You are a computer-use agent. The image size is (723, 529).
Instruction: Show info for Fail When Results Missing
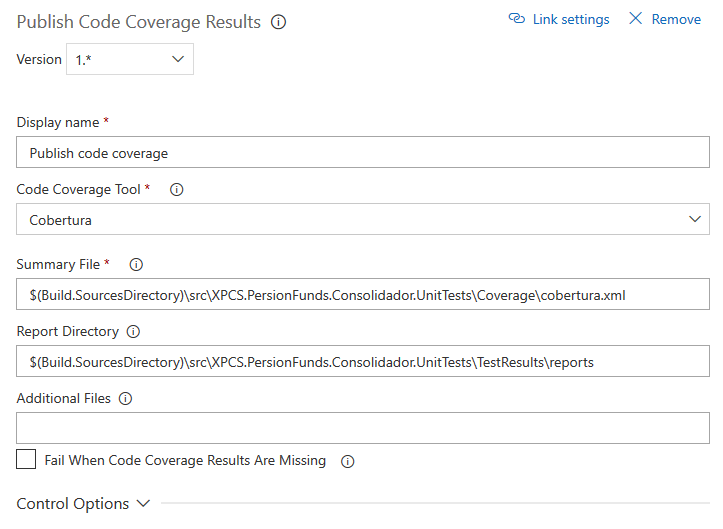pyautogui.click(x=348, y=461)
